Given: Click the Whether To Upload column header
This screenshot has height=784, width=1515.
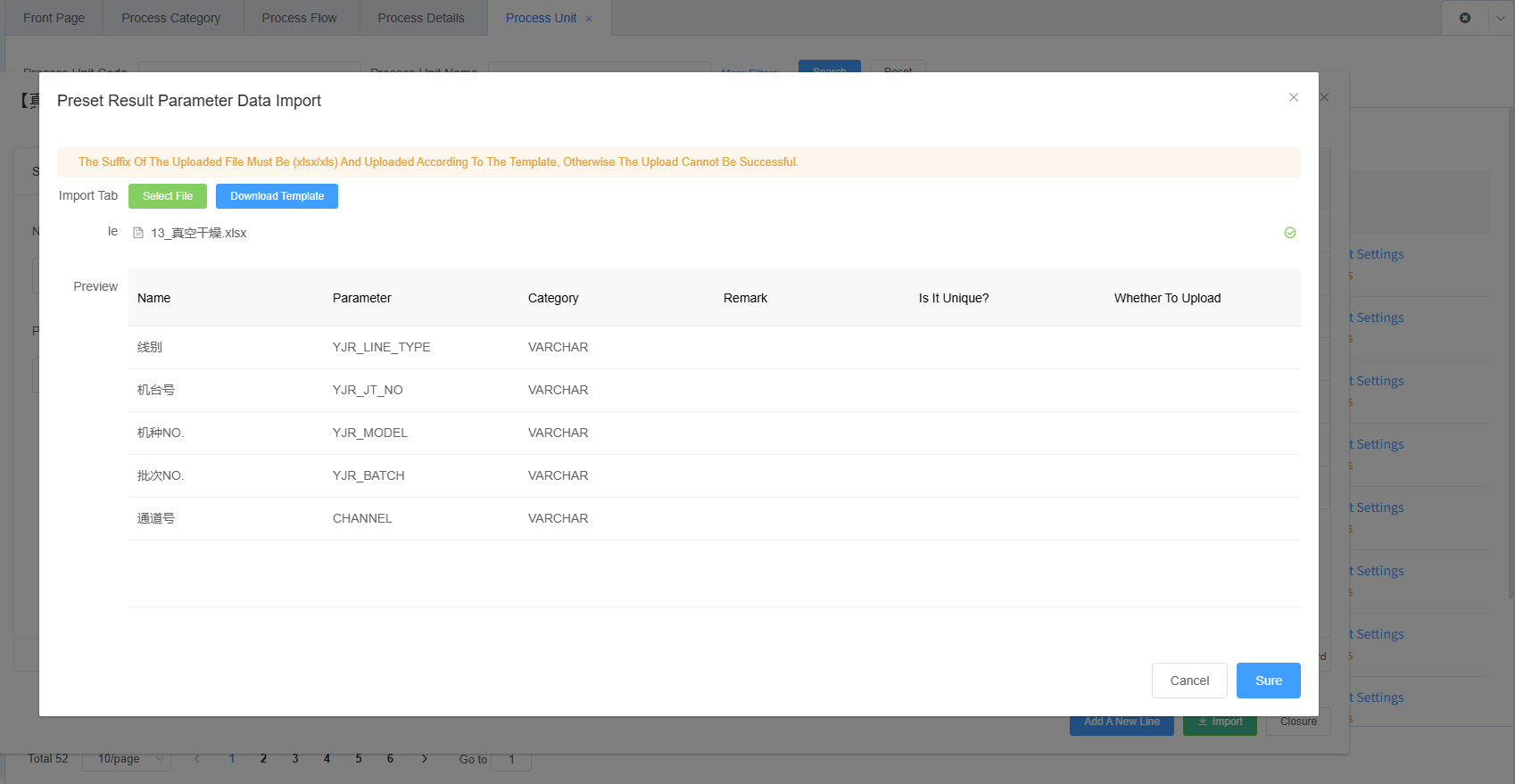Looking at the screenshot, I should click(1167, 298).
